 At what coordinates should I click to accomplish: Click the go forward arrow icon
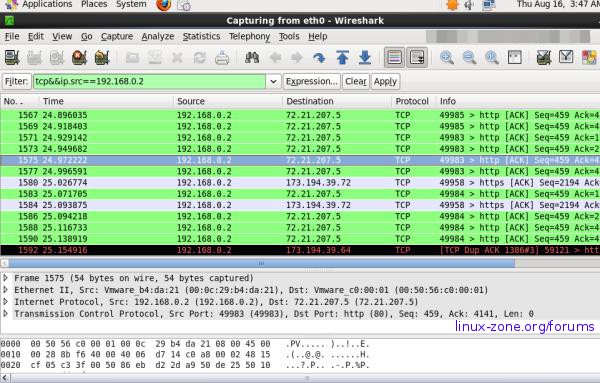pyautogui.click(x=297, y=58)
